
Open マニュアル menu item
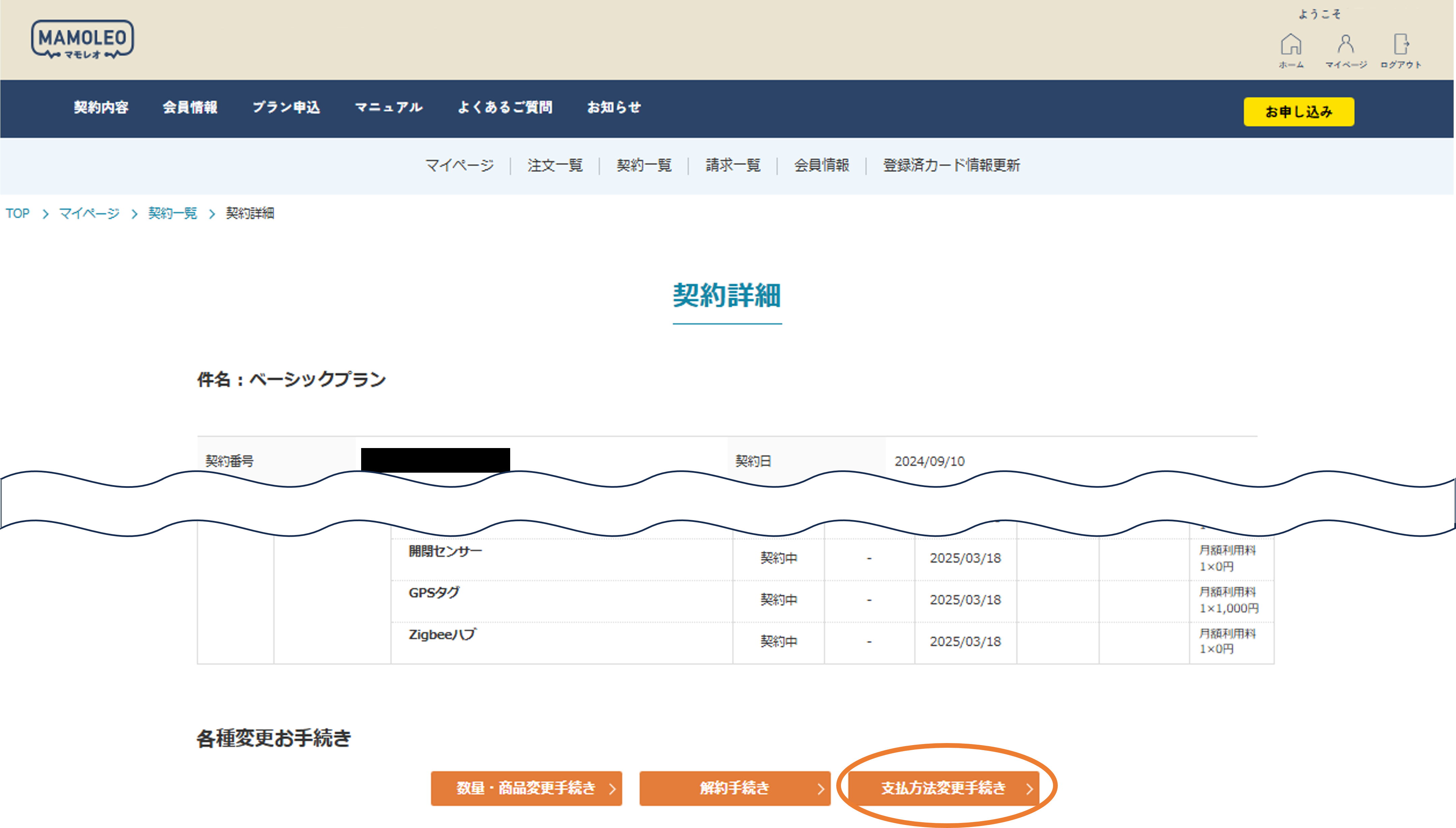[388, 108]
